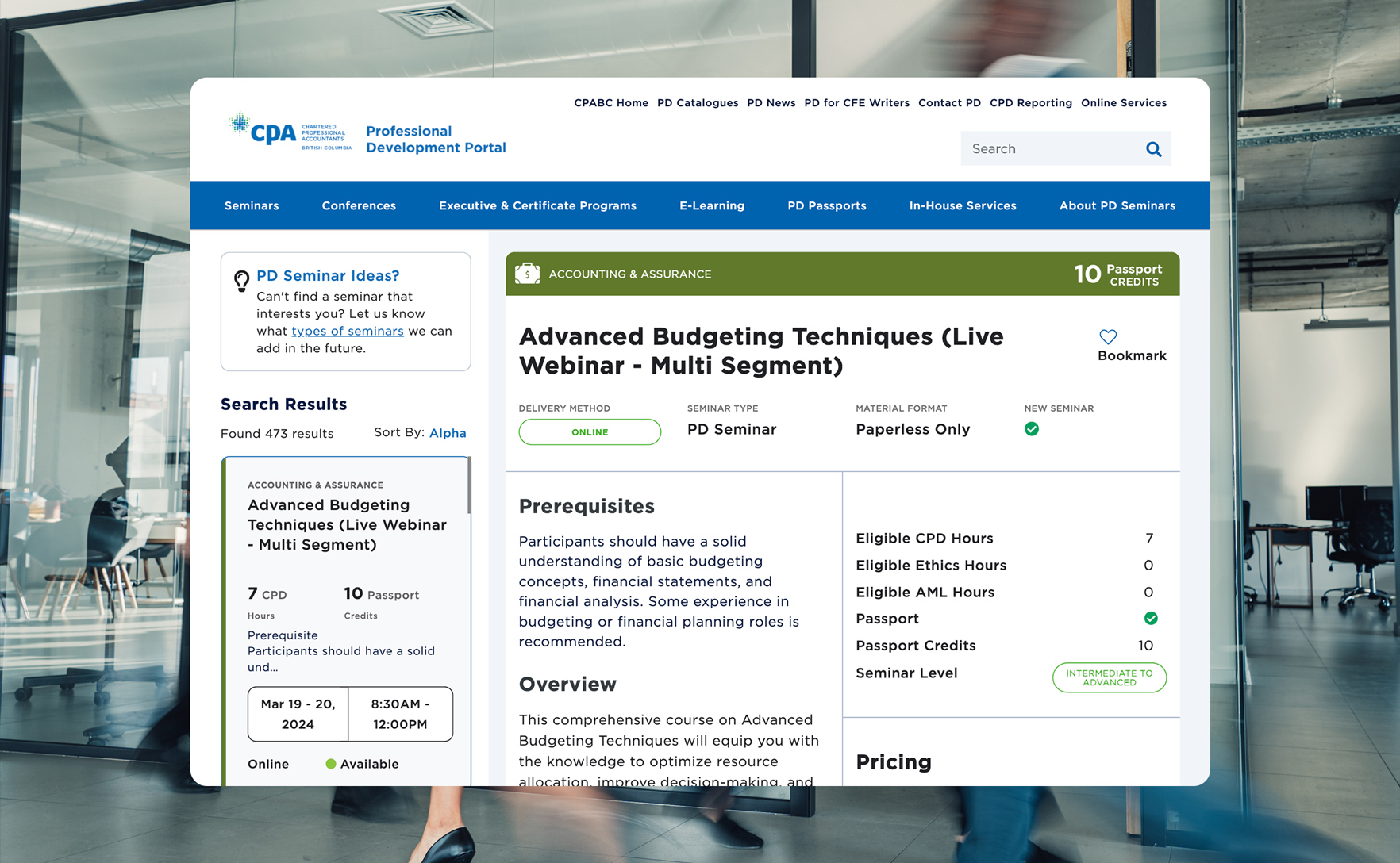Image resolution: width=1400 pixels, height=863 pixels.
Task: Click the green checkmark next to Passport
Action: click(x=1151, y=618)
